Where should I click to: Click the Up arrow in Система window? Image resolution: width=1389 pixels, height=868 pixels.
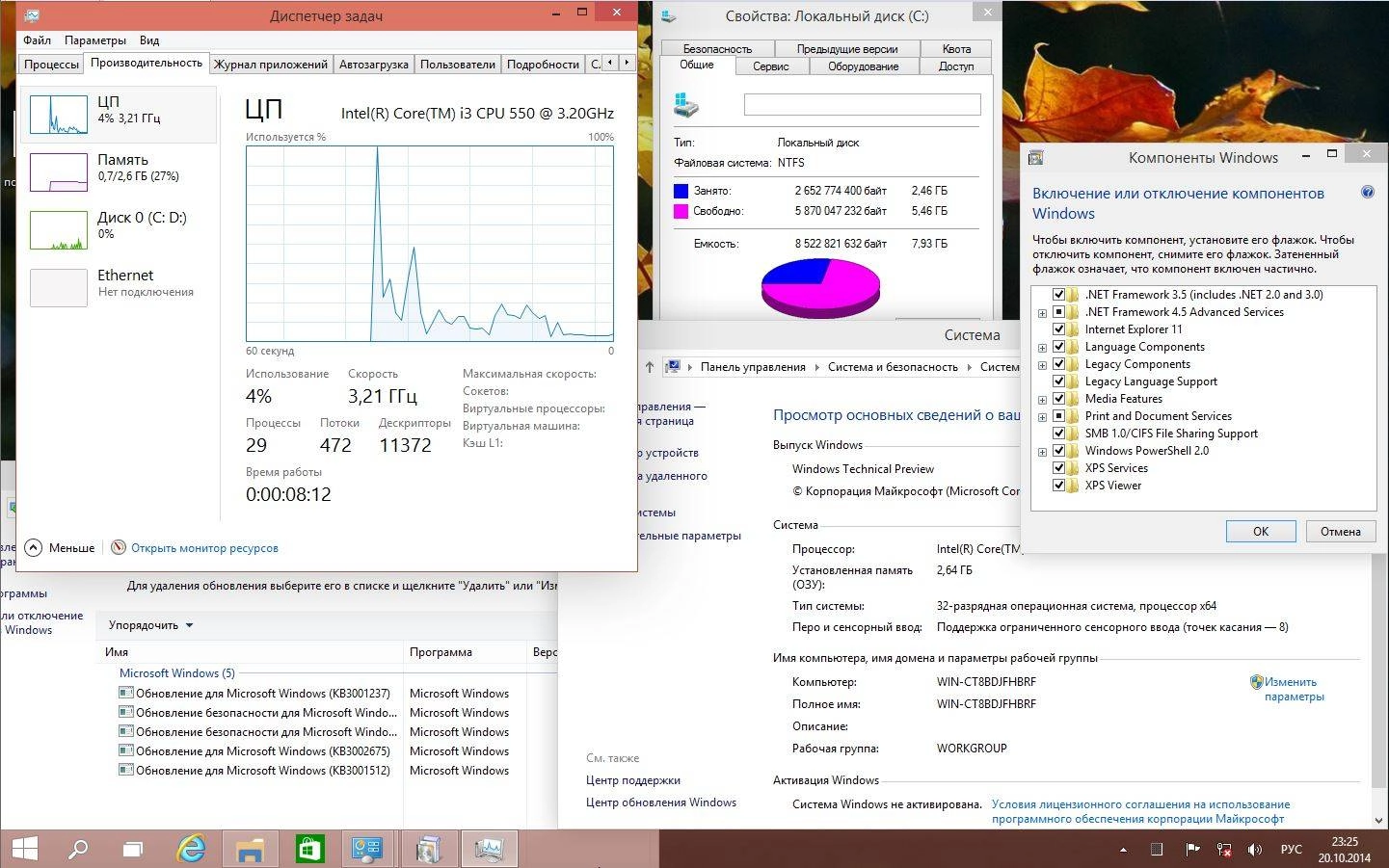coord(650,367)
